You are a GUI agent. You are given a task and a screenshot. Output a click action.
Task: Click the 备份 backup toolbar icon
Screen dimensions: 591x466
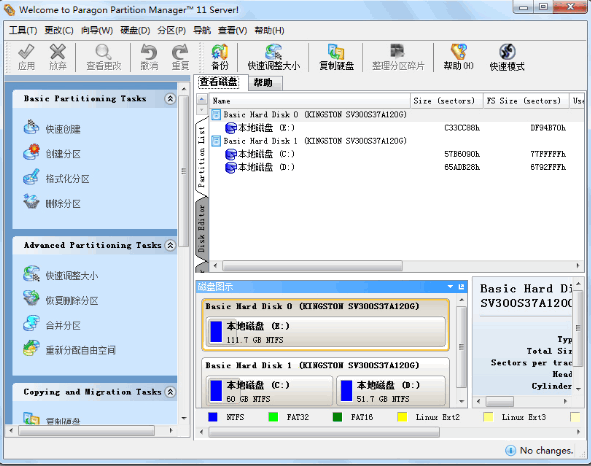click(219, 57)
